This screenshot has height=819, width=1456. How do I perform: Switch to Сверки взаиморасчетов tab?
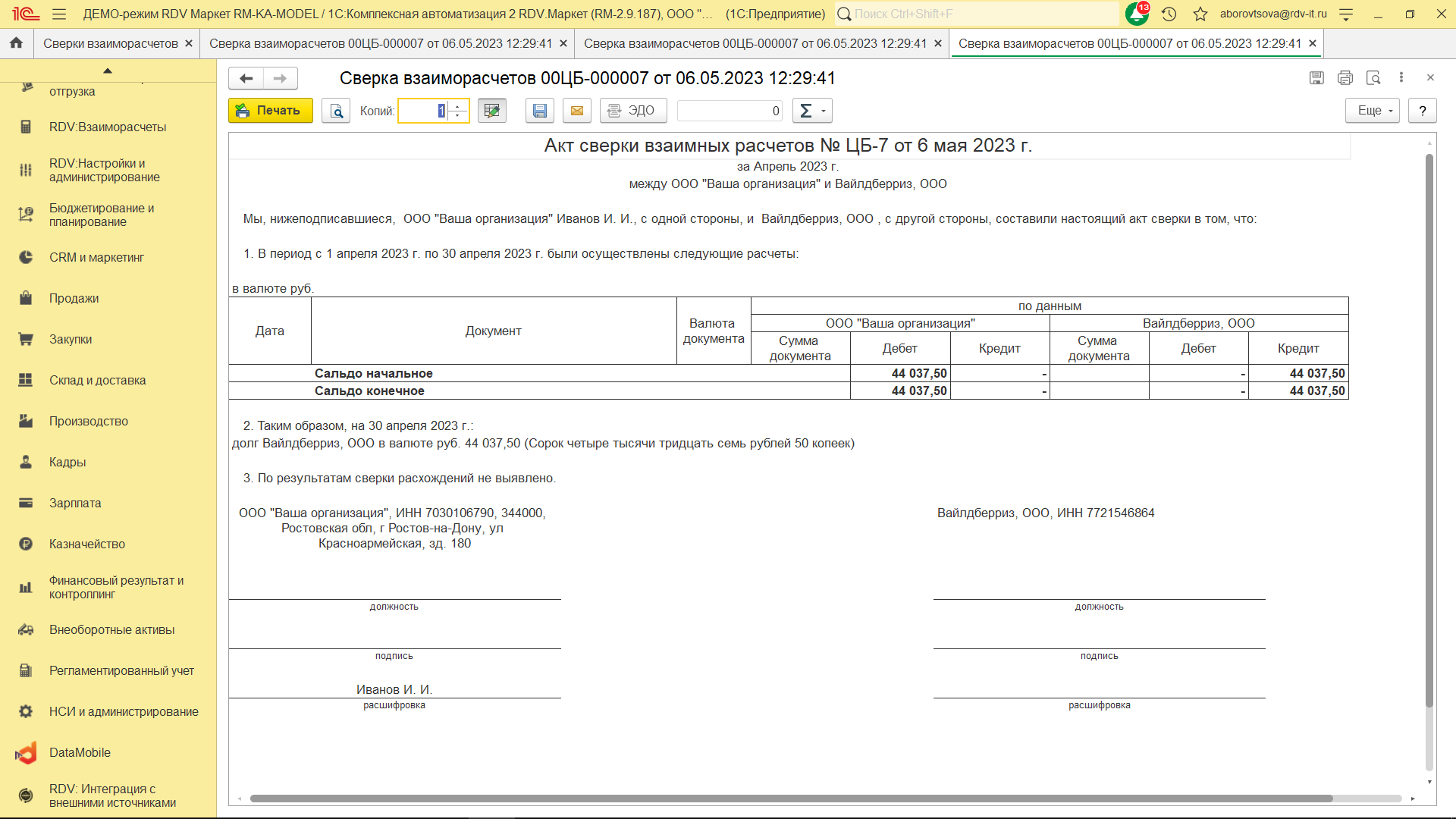[111, 43]
